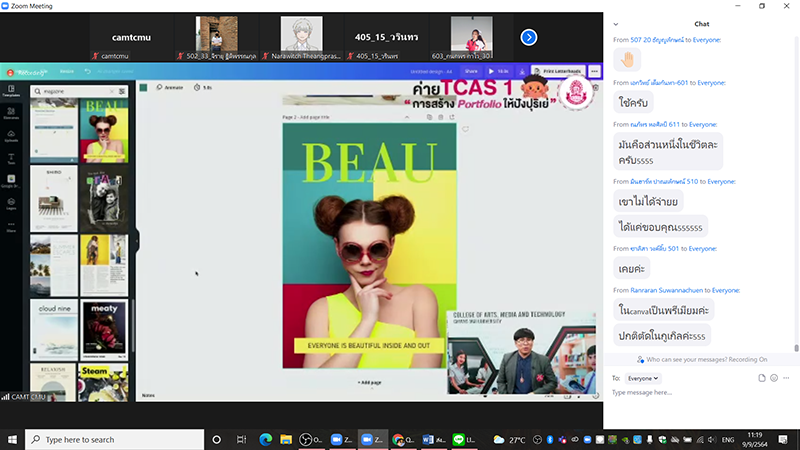The height and width of the screenshot is (450, 800).
Task: Click the Windows taskbar search box
Action: pos(114,439)
